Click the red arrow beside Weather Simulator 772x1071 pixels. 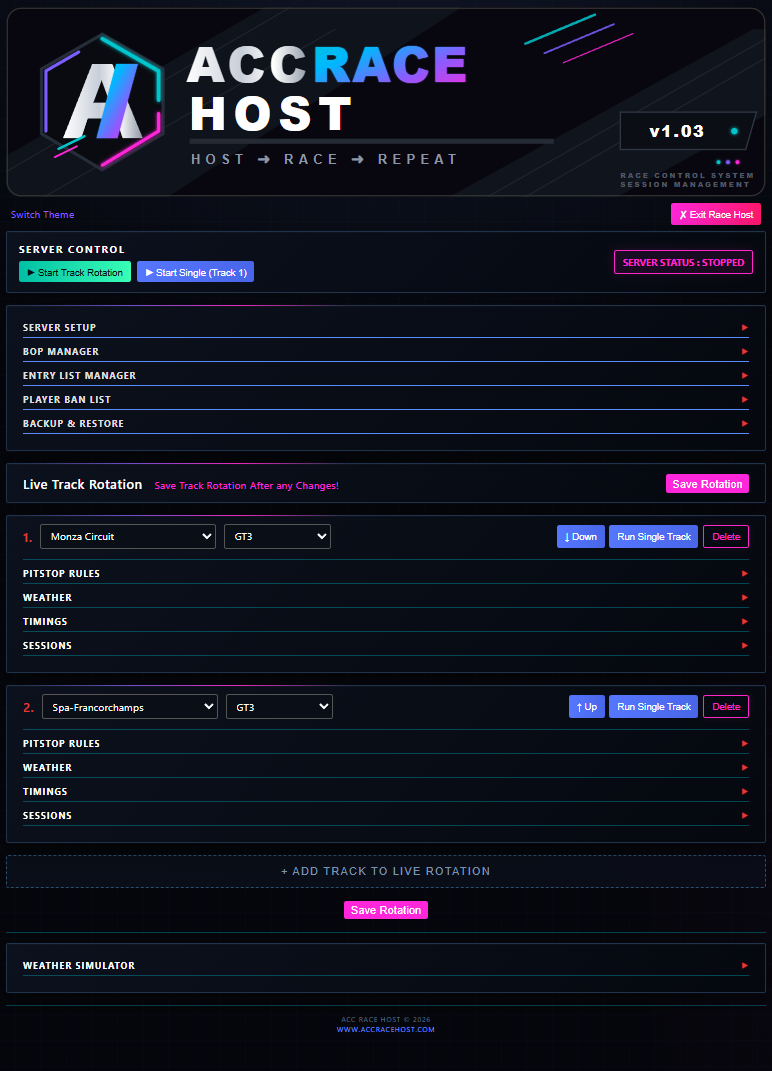click(745, 966)
